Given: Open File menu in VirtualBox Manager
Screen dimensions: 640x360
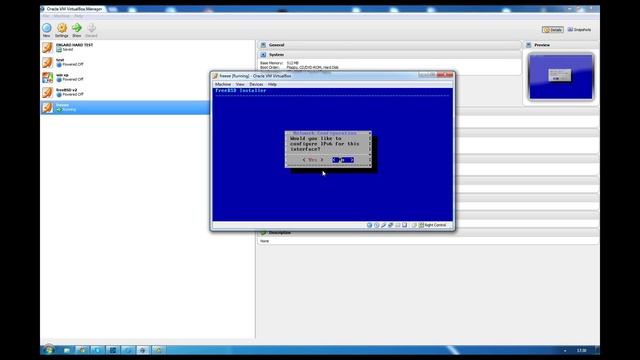Looking at the screenshot, I should [x=46, y=16].
